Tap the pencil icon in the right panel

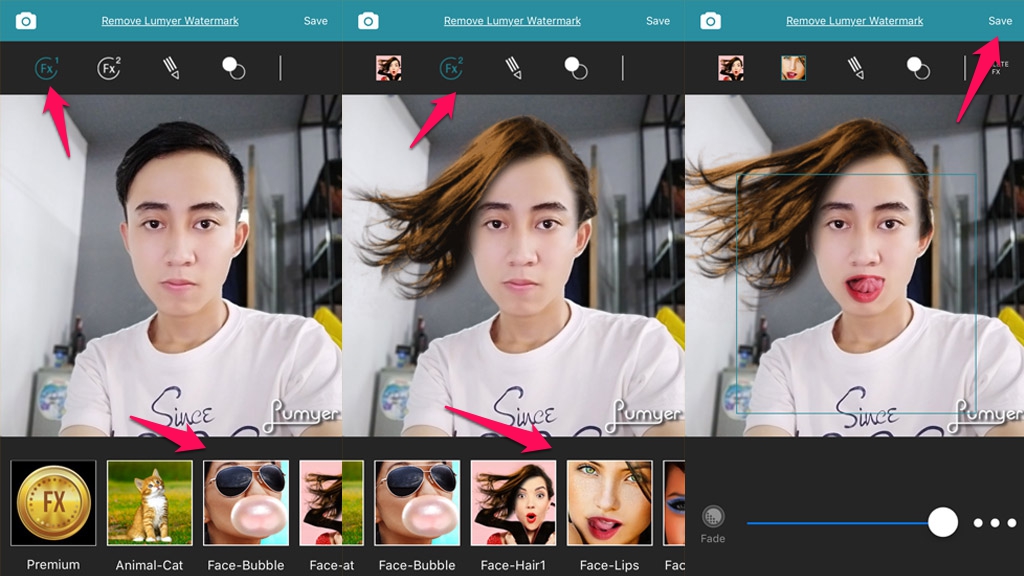[855, 68]
